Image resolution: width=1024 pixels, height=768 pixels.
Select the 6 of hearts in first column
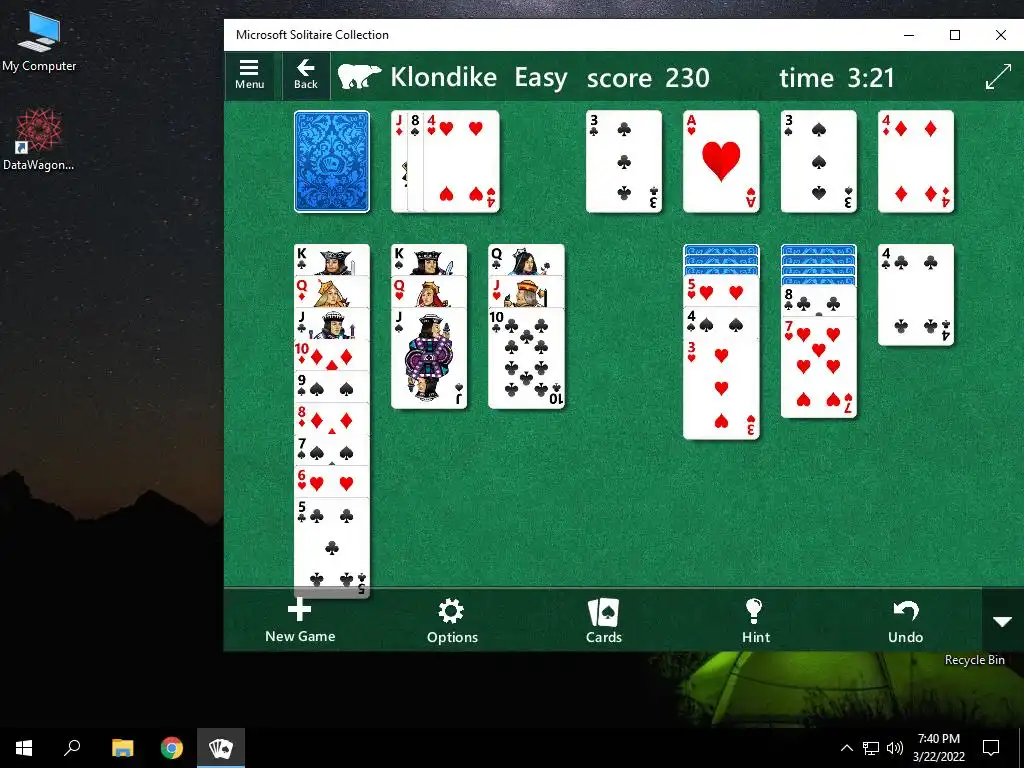click(332, 482)
